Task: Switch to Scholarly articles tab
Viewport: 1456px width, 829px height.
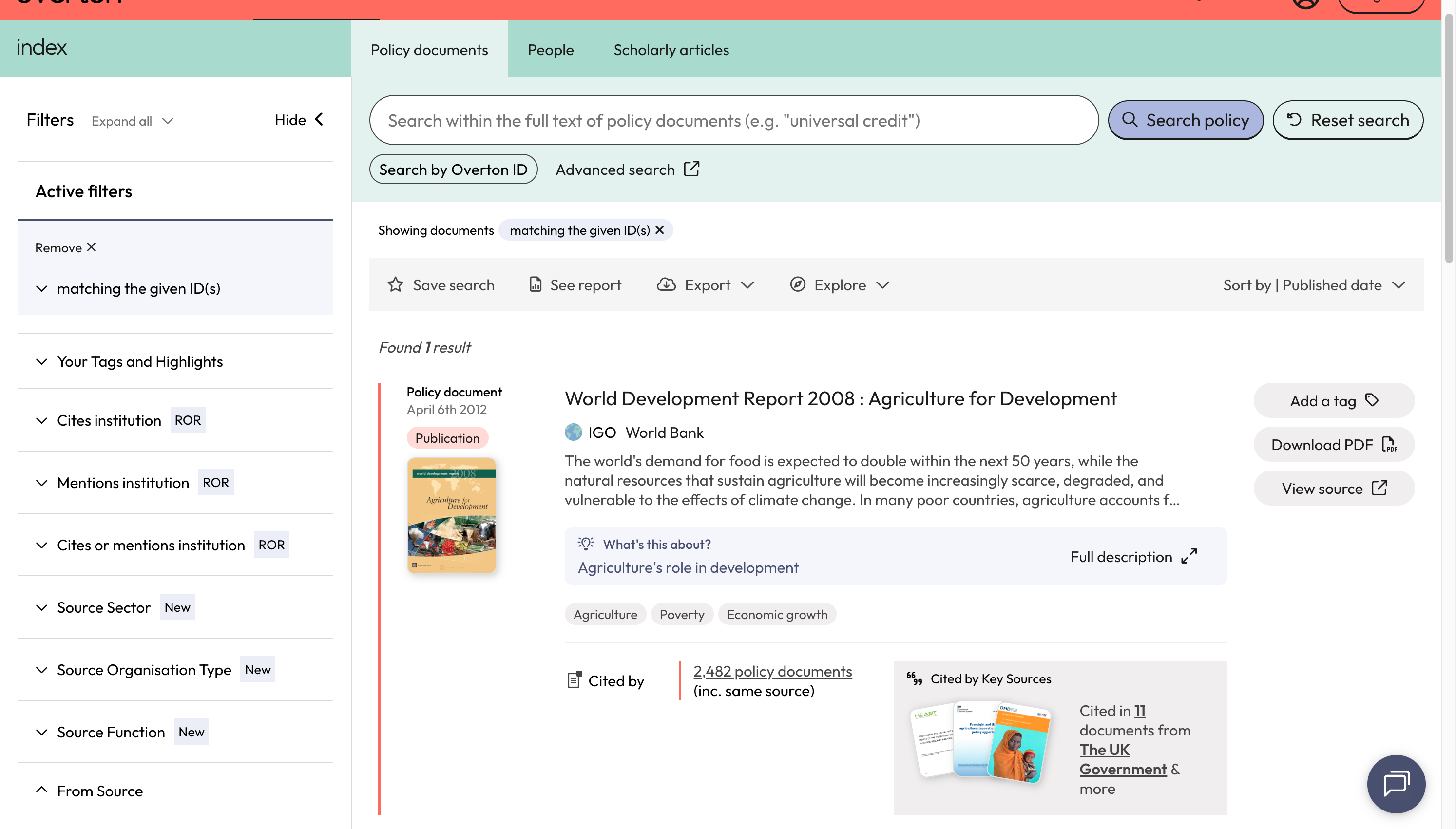Action: pos(671,50)
